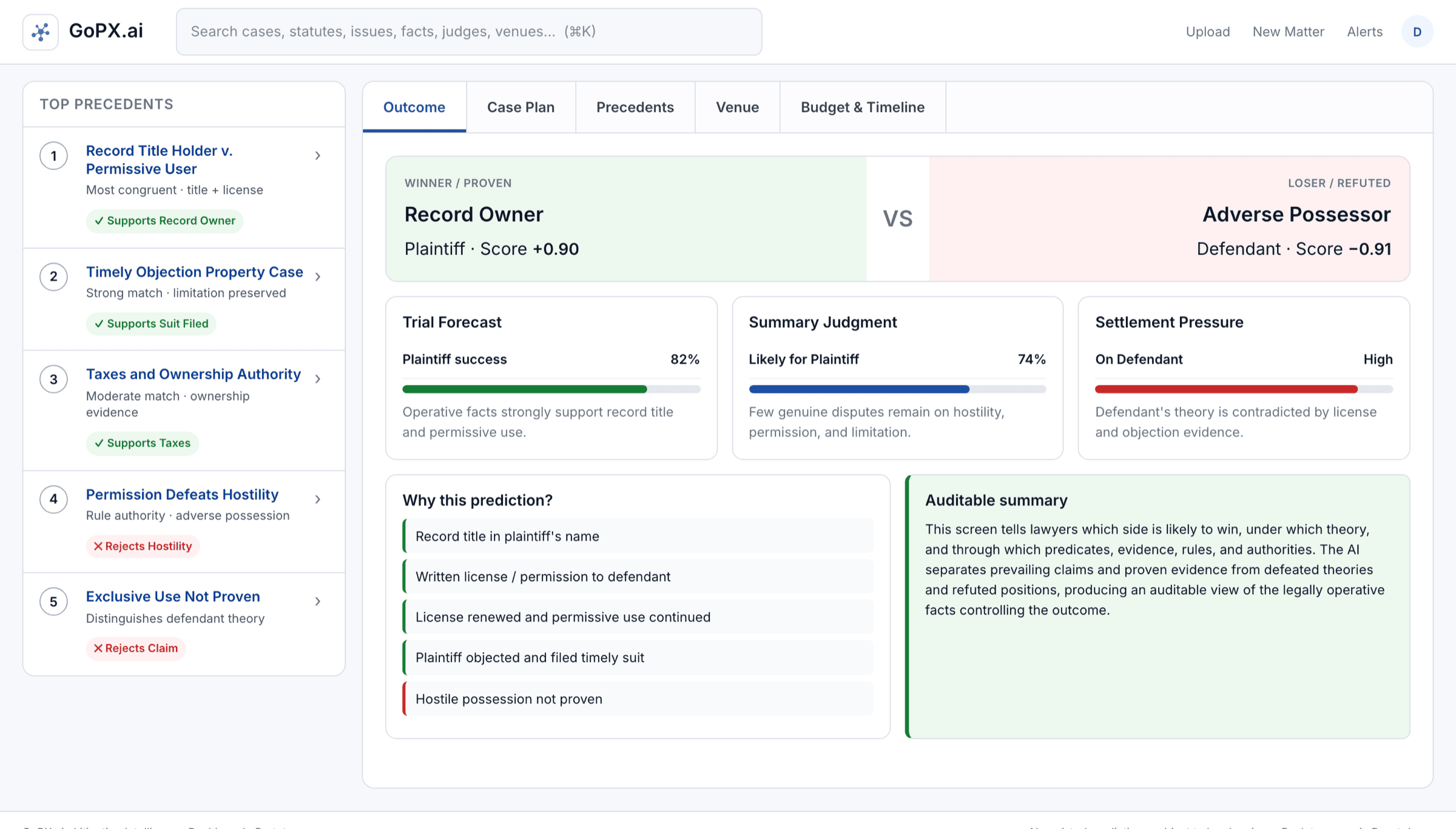Open Timely Objection Property Case link
This screenshot has width=1456, height=829.
pyautogui.click(x=194, y=272)
